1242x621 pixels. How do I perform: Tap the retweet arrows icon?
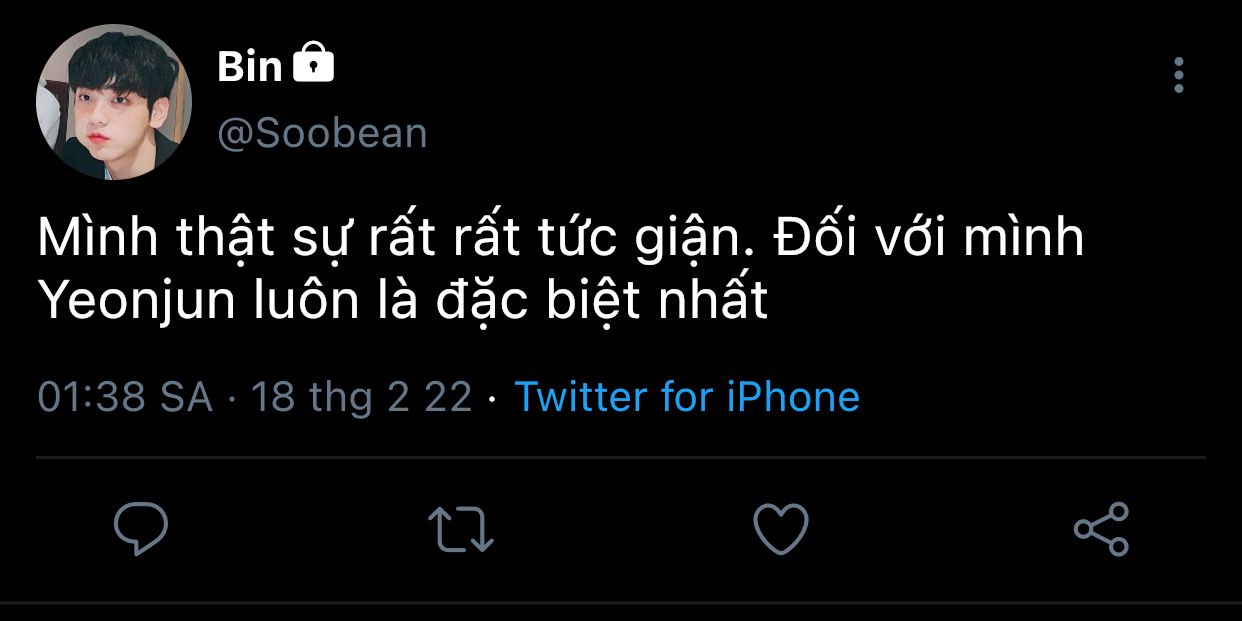460,529
